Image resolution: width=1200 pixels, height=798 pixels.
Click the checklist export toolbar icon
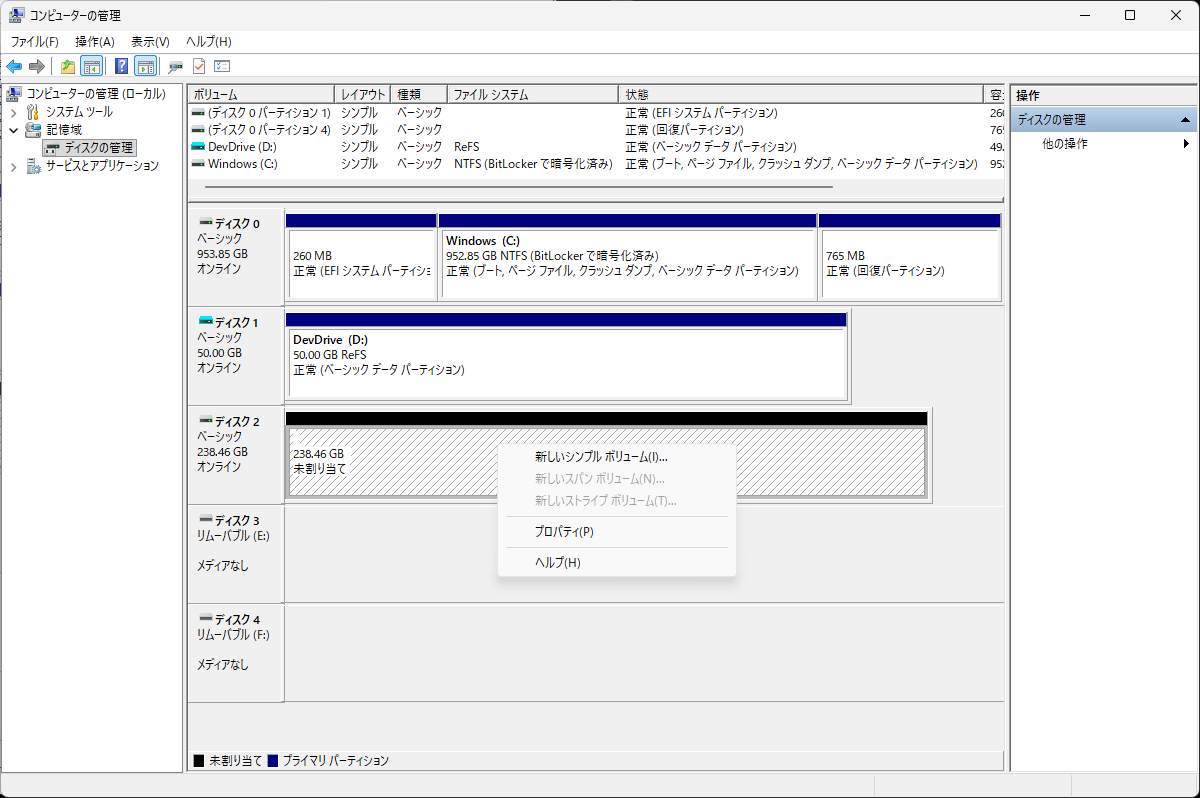pos(222,66)
